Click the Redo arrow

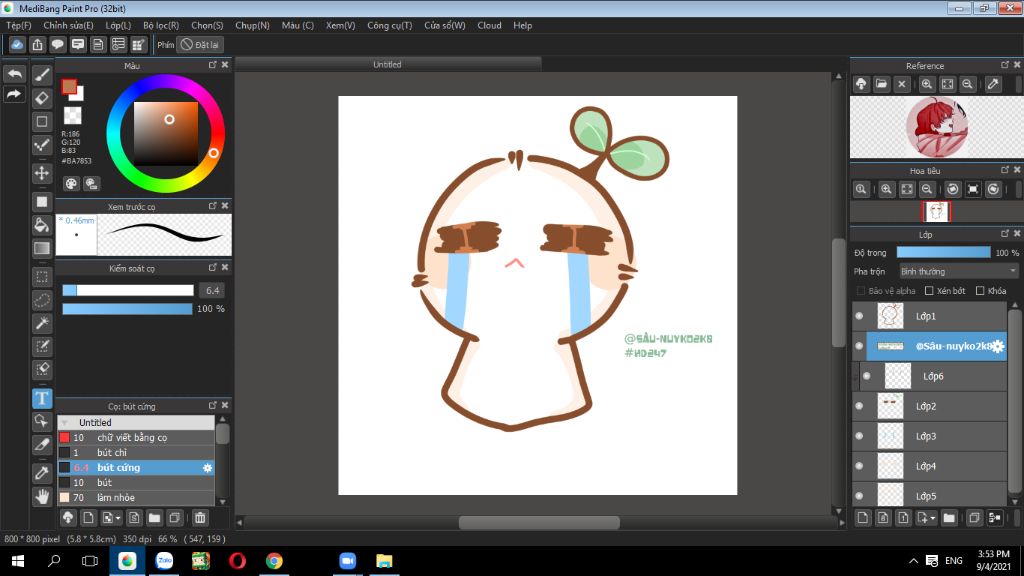14,95
